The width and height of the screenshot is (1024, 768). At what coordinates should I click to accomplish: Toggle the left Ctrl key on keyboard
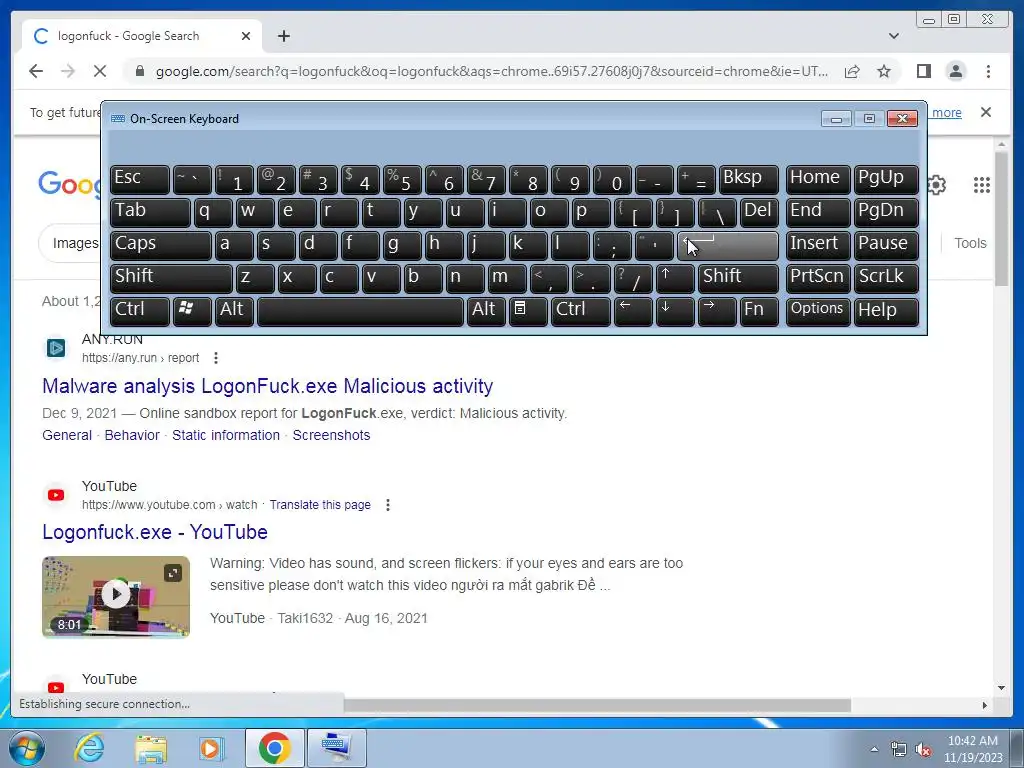coord(140,312)
